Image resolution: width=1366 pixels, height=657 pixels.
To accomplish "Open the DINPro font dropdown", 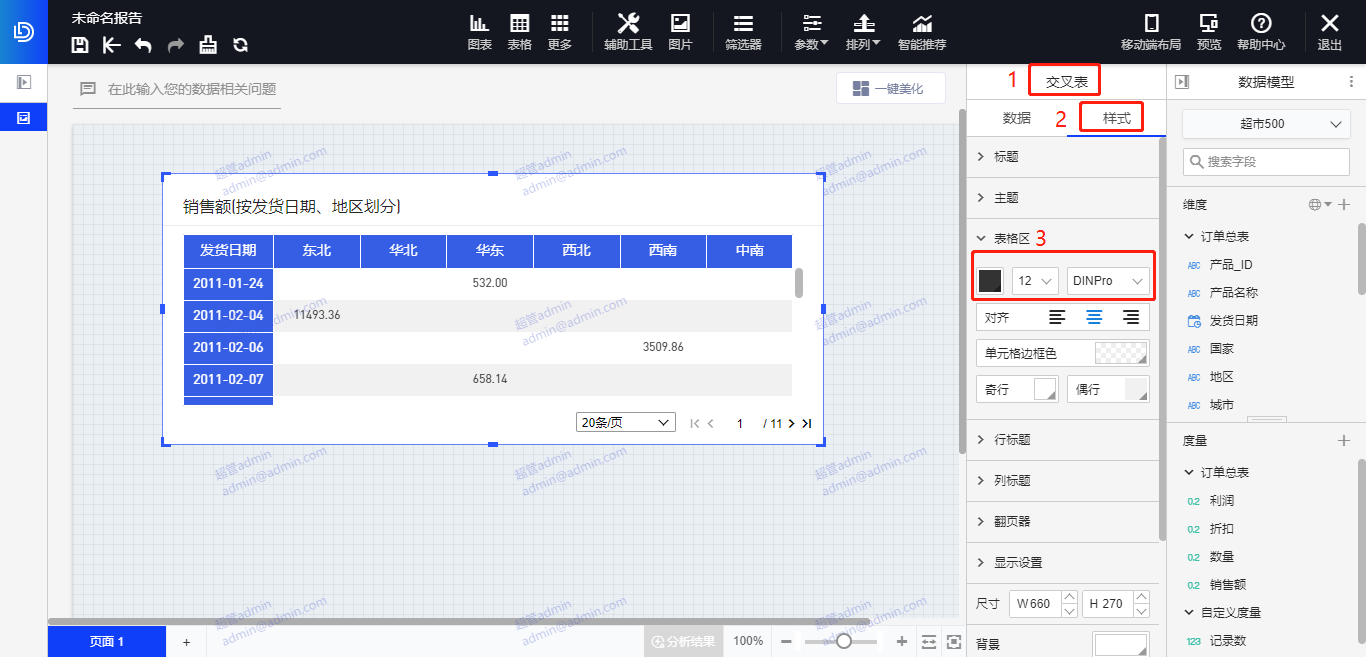I will pyautogui.click(x=1108, y=282).
